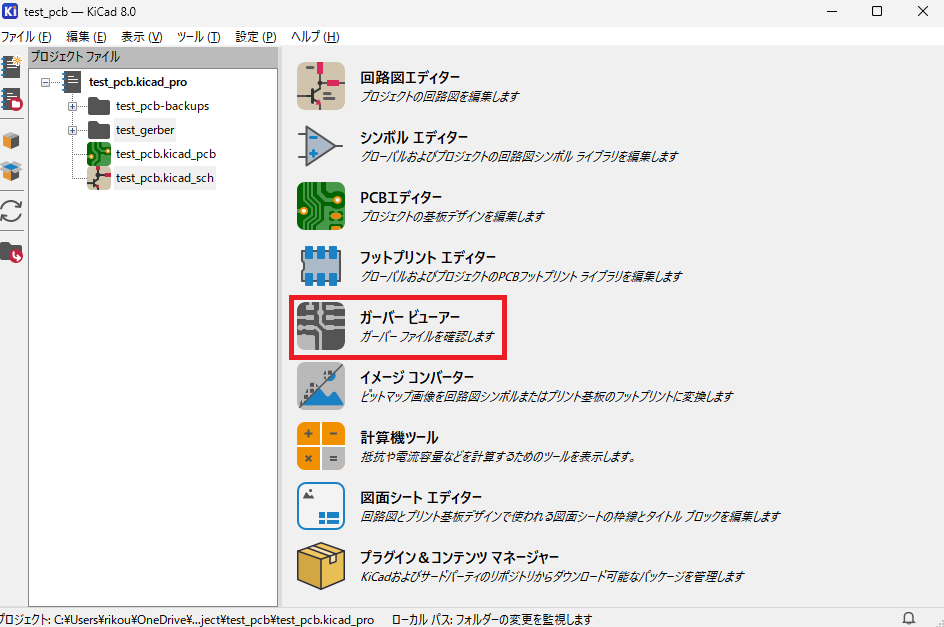
Task: Click the プラグイン＆コンテンツ マネージャー title text
Action: (459, 558)
